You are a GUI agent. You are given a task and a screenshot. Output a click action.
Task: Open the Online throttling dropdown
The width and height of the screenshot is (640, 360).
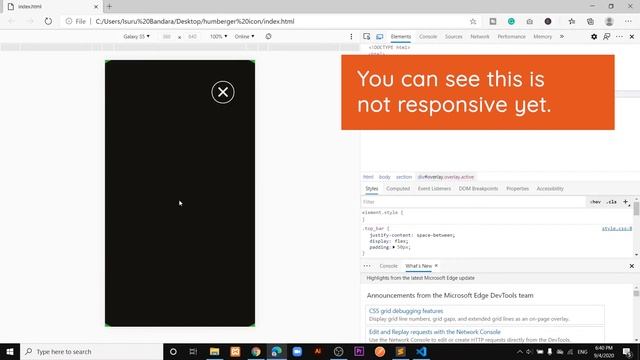pyautogui.click(x=244, y=36)
